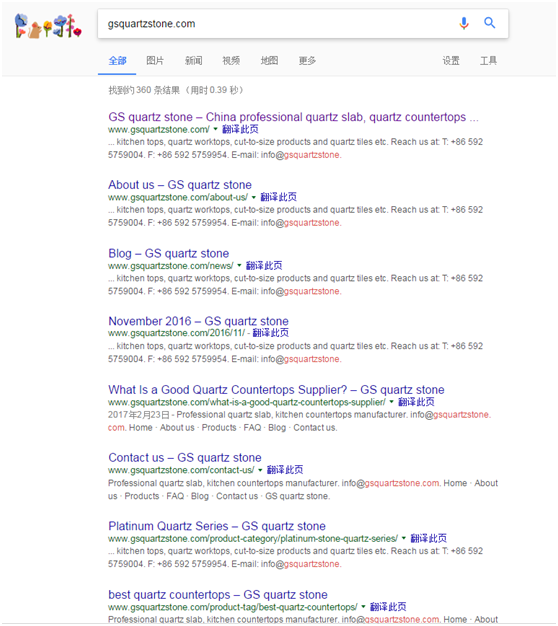Image resolution: width=558 pixels, height=626 pixels.
Task: Open 'GS quartz stone – China professional' result
Action: pos(293,117)
